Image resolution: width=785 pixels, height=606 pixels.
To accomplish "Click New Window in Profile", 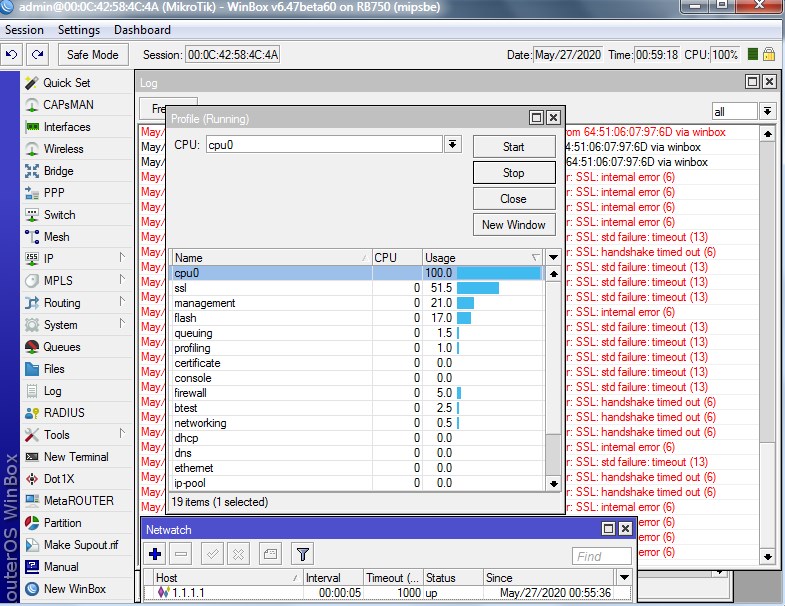I will coord(514,225).
